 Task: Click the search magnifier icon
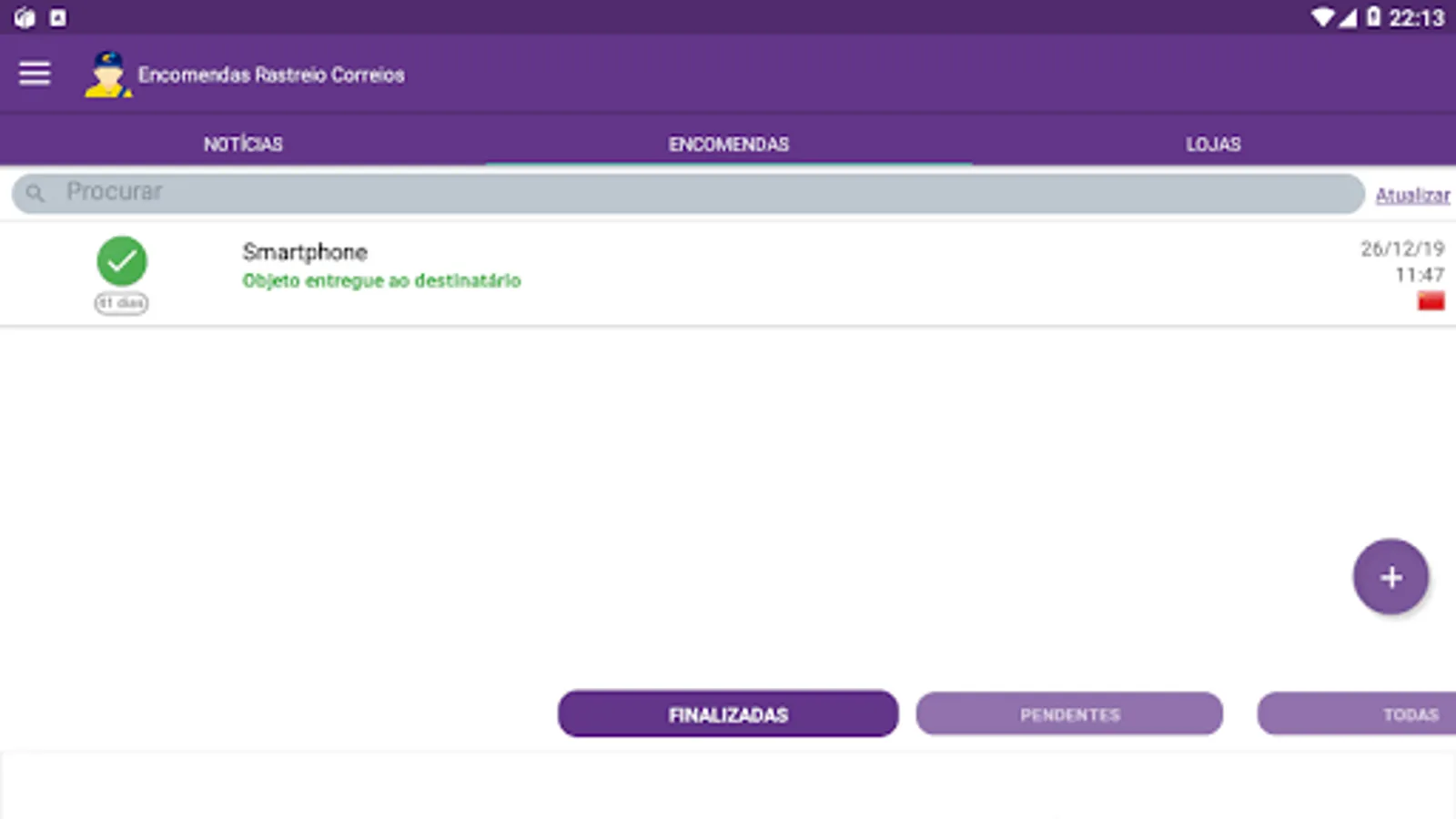tap(35, 193)
